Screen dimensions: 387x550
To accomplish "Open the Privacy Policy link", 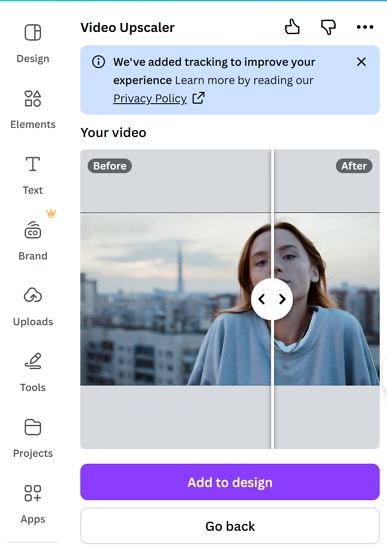I will coord(150,98).
